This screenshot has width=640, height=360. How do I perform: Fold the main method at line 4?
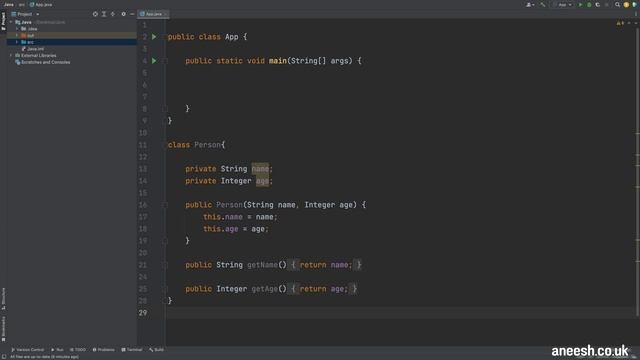165,61
